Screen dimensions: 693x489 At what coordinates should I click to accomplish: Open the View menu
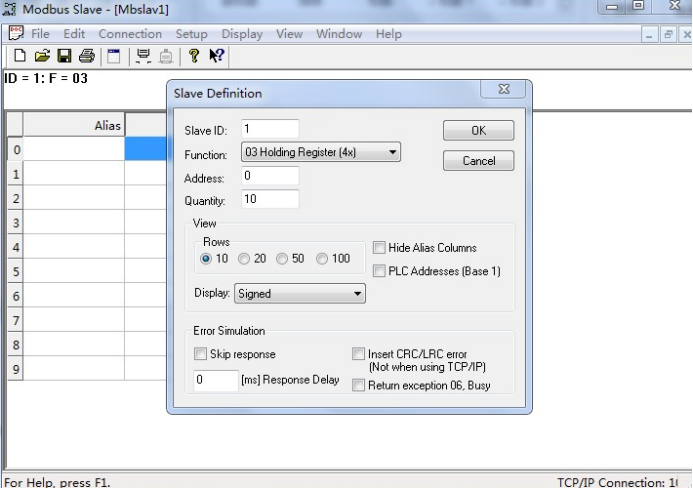(x=289, y=34)
